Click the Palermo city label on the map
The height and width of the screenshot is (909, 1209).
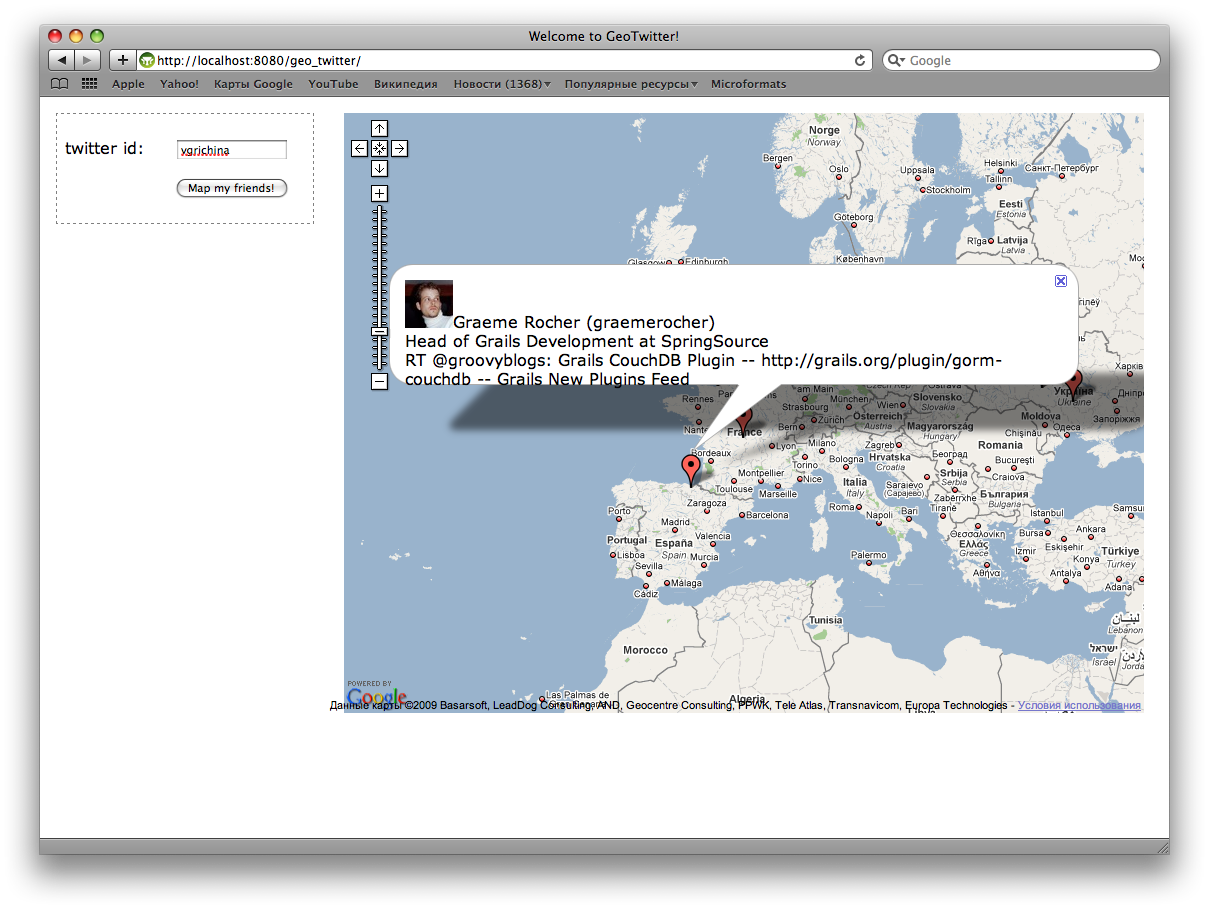[868, 555]
